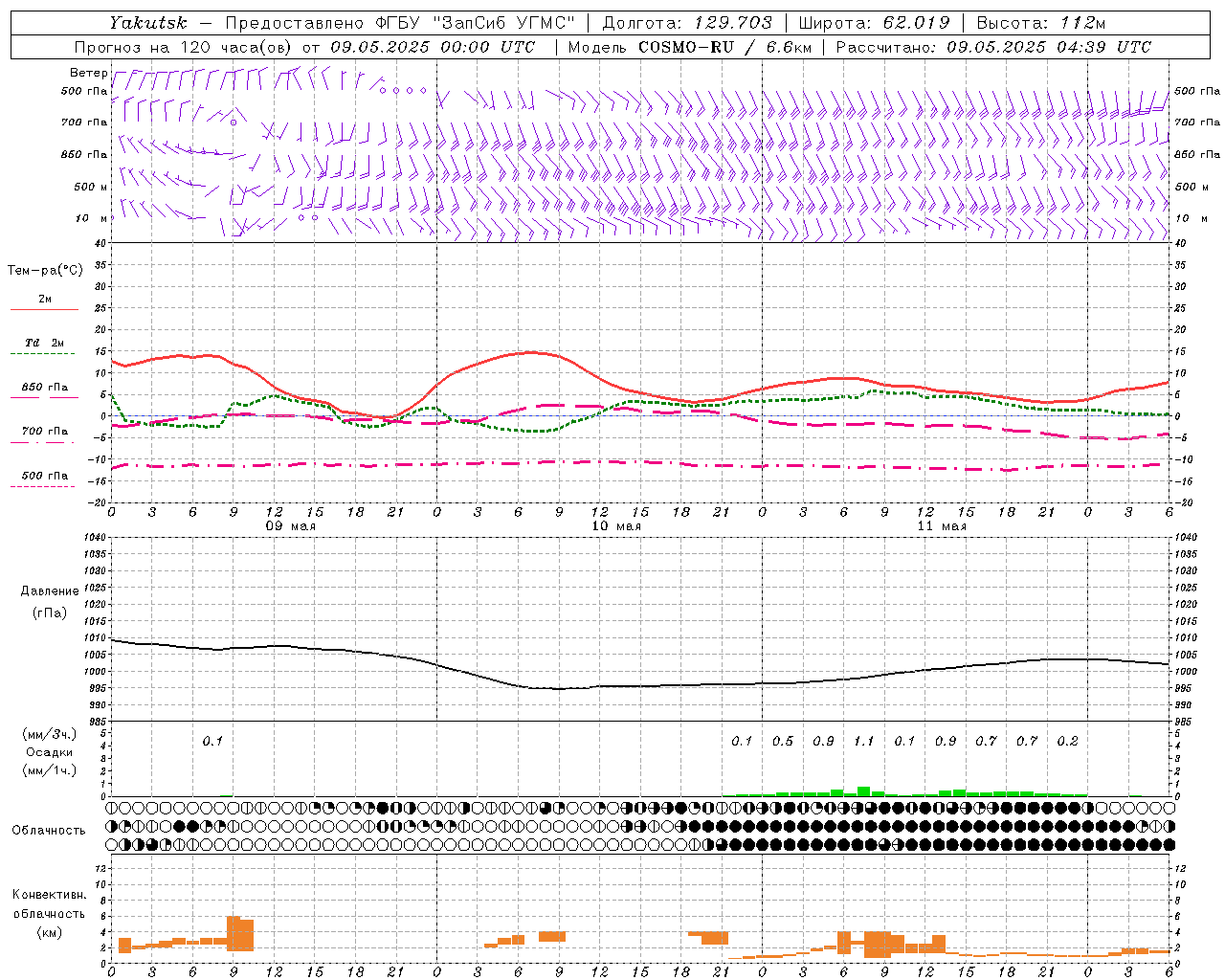Viewport: 1225px width, 980px height.
Task: Click the 0.5 precipitation value
Action: point(782,741)
